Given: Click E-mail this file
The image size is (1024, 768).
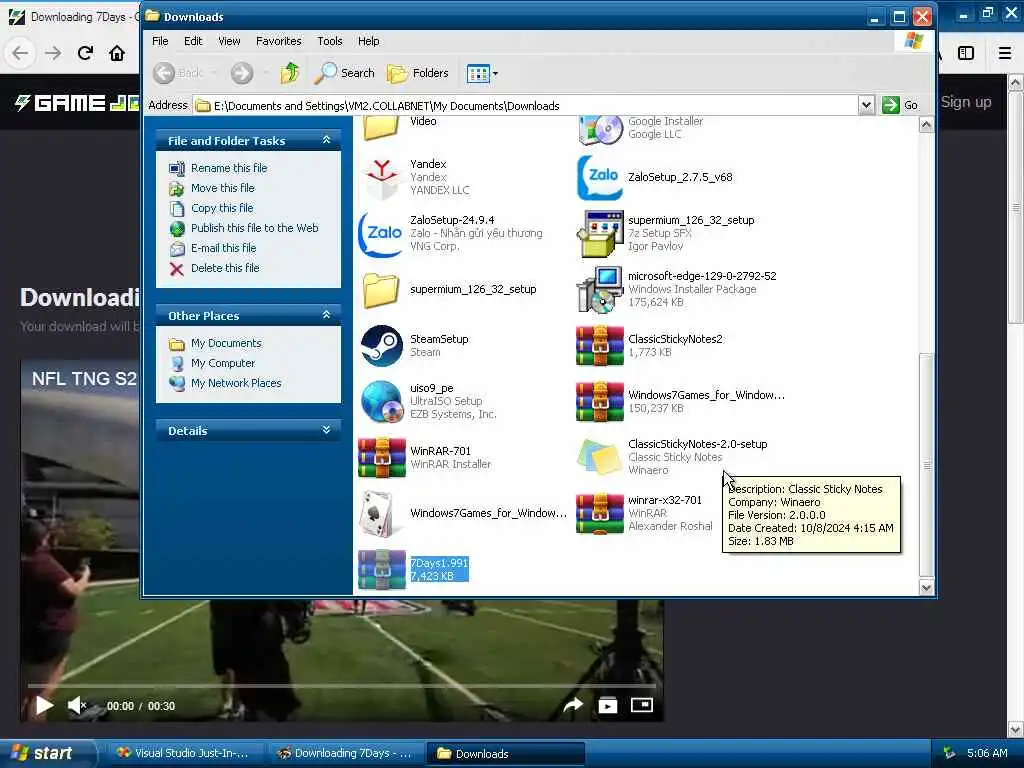Looking at the screenshot, I should [223, 248].
